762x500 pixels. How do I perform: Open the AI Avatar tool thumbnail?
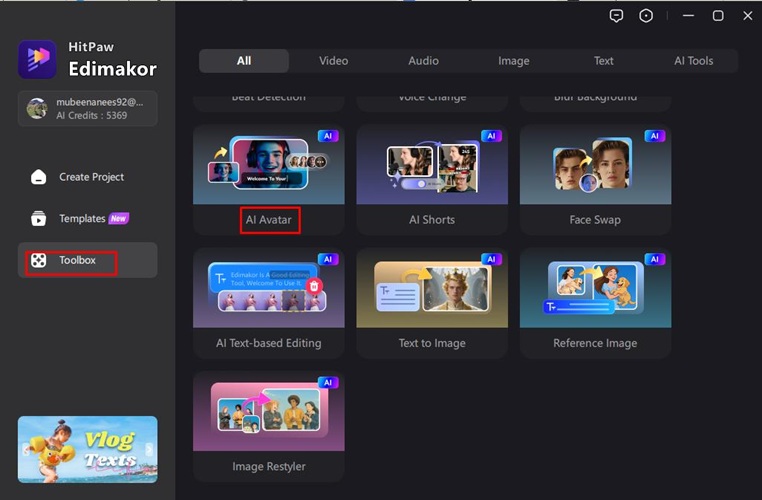[269, 165]
